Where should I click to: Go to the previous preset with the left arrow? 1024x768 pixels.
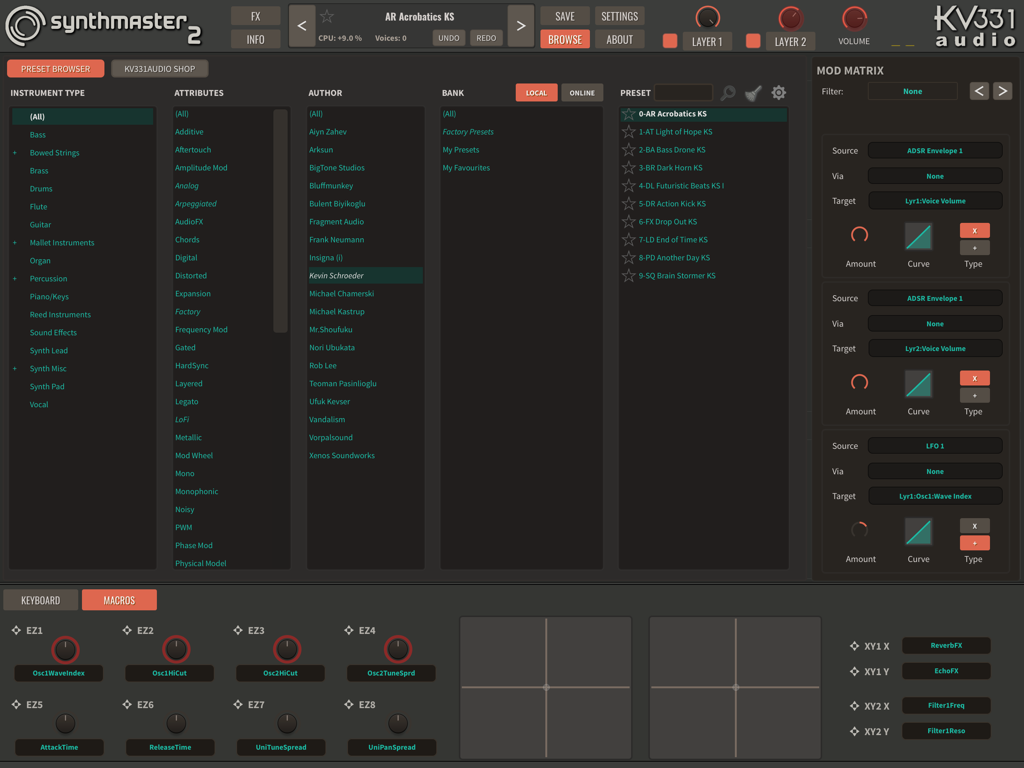[300, 25]
